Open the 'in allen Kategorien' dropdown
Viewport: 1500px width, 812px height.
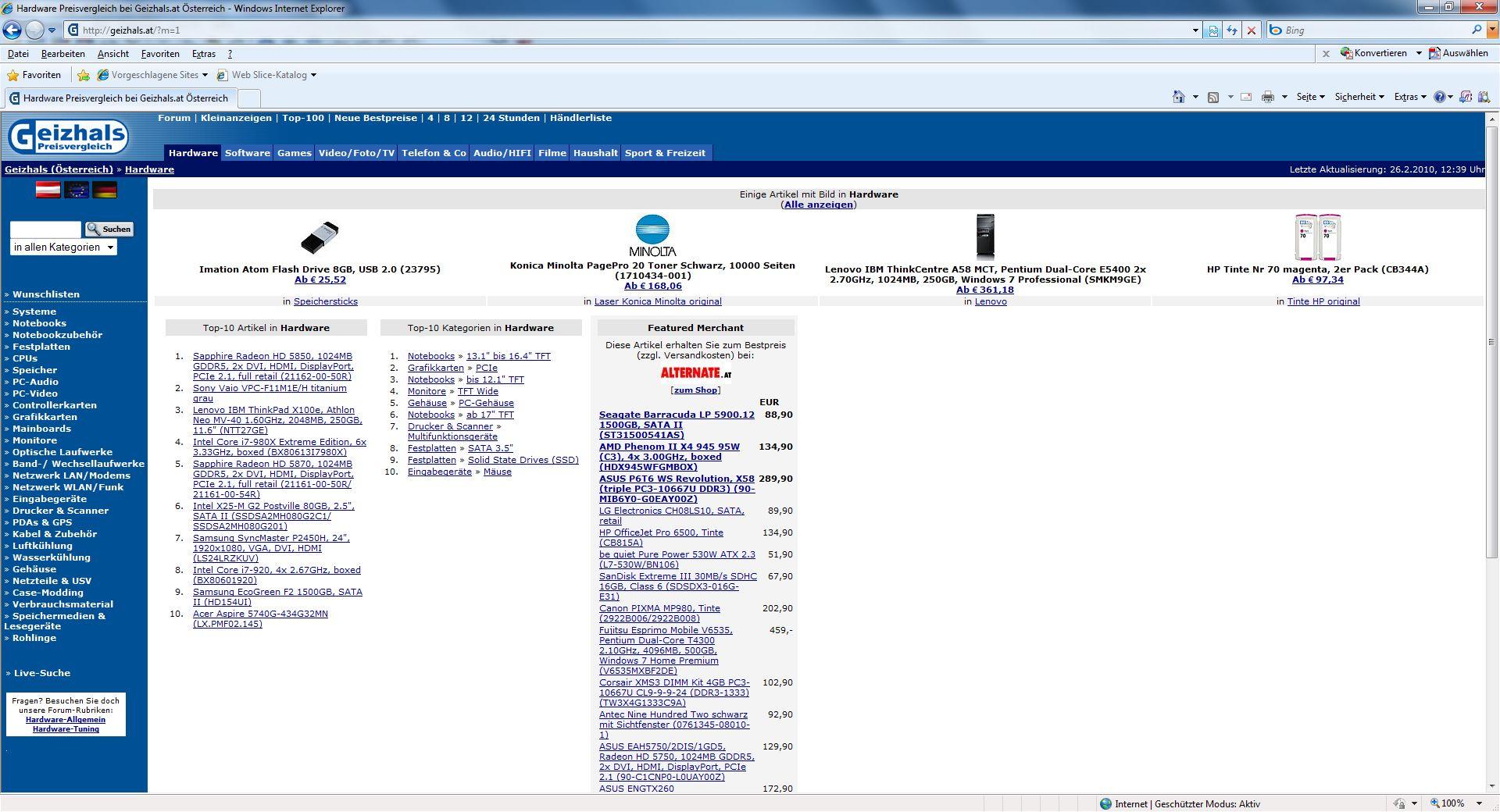pyautogui.click(x=63, y=248)
